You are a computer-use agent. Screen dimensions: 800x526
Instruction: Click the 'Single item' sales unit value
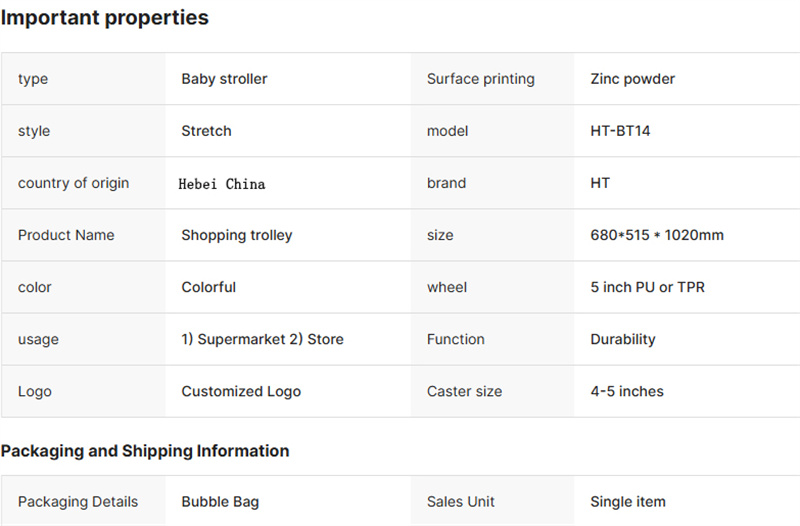point(628,502)
